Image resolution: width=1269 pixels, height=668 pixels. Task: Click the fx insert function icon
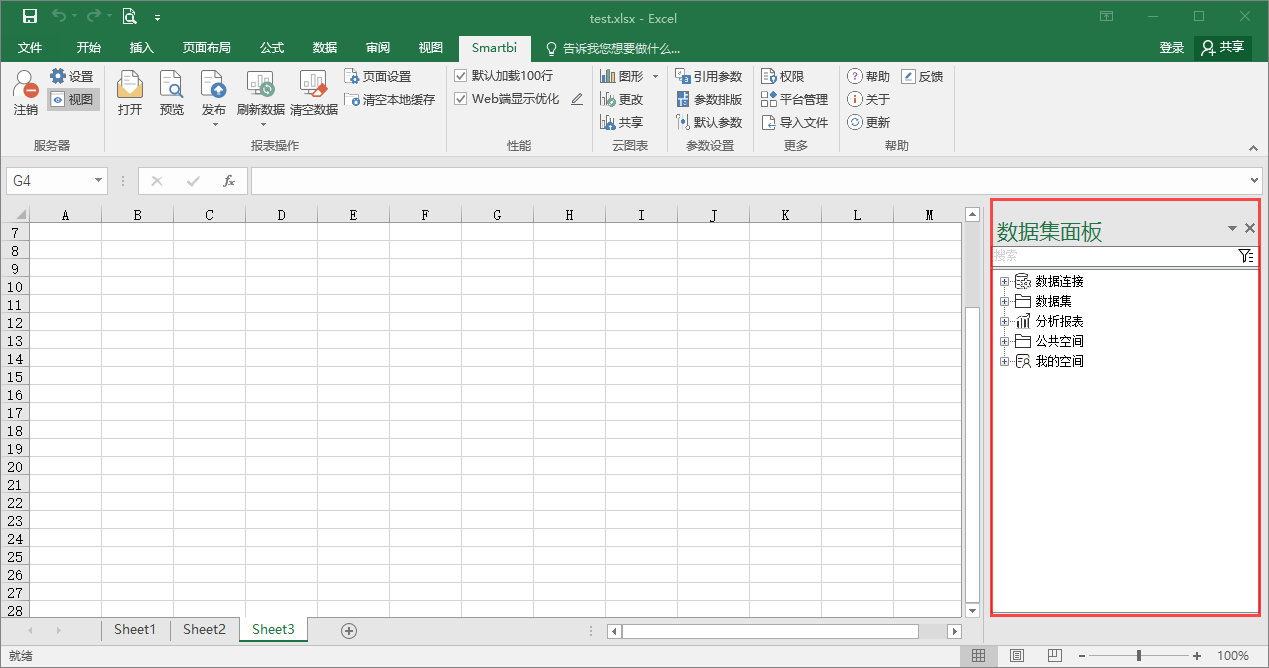point(229,181)
